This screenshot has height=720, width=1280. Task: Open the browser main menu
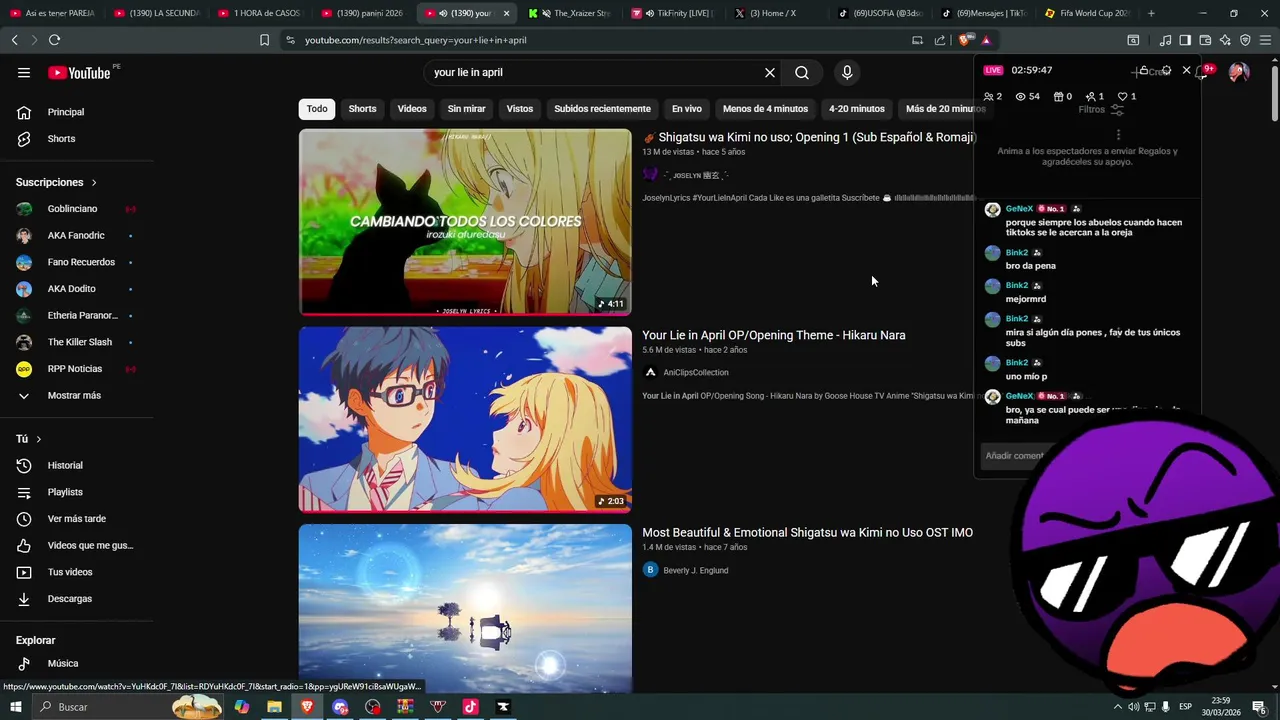(1266, 40)
